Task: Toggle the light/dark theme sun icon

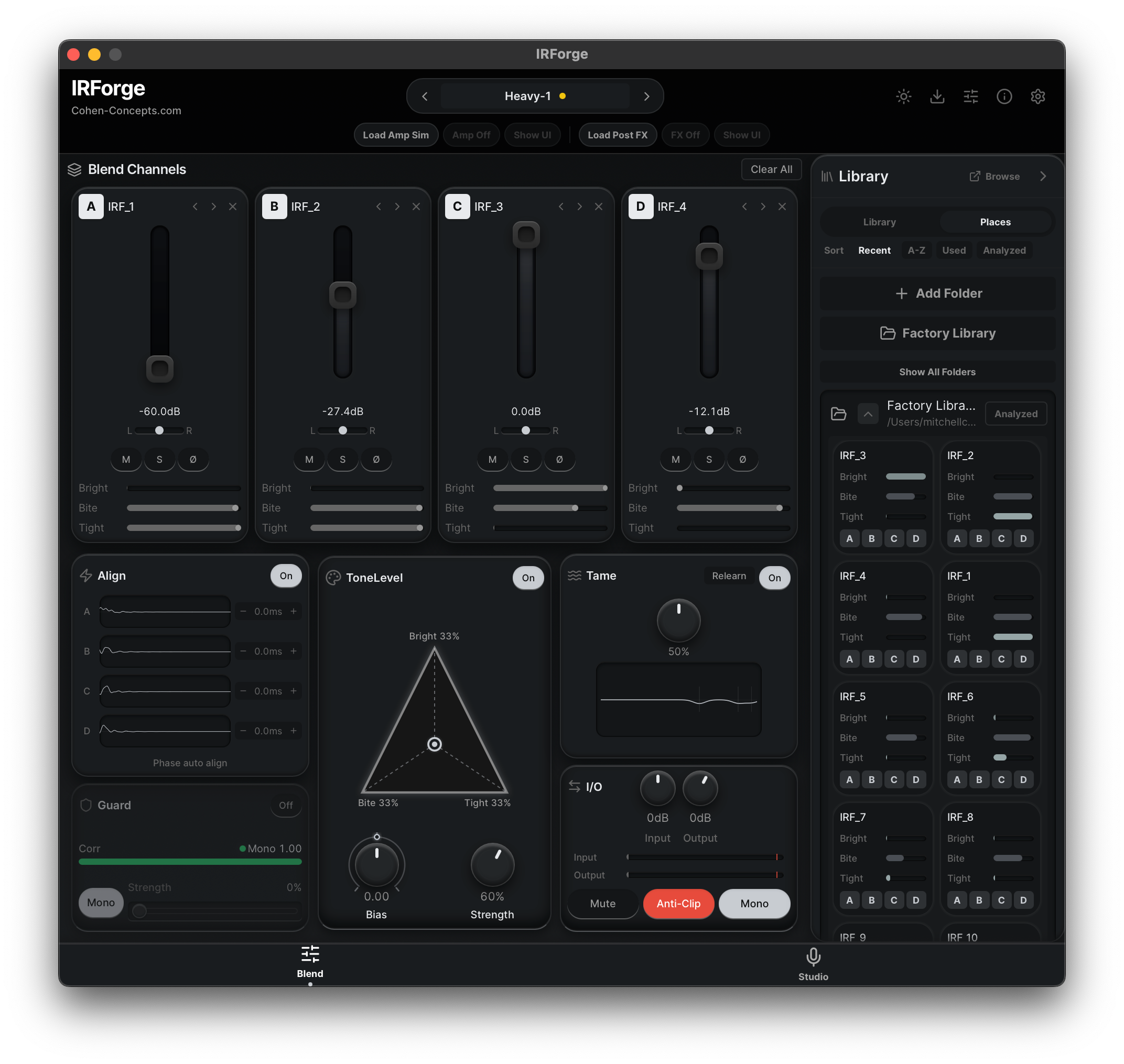Action: pos(903,96)
